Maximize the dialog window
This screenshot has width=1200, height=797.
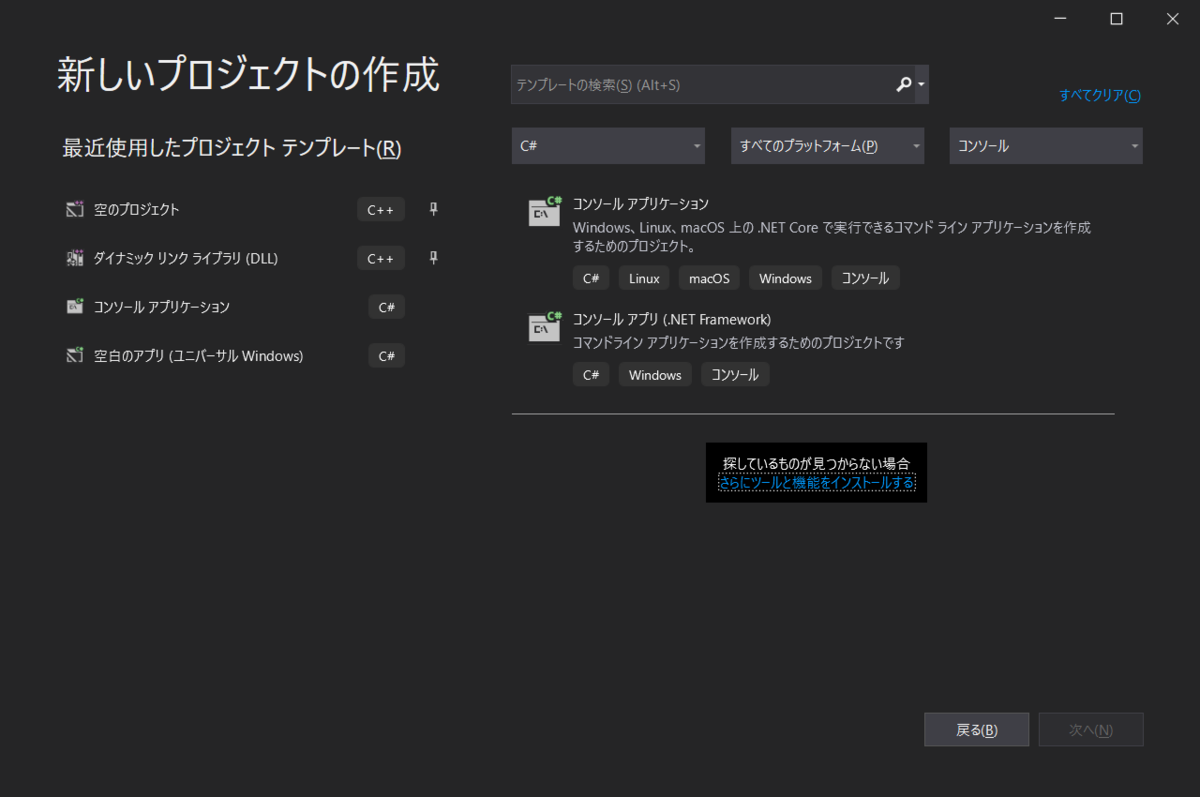[1117, 18]
